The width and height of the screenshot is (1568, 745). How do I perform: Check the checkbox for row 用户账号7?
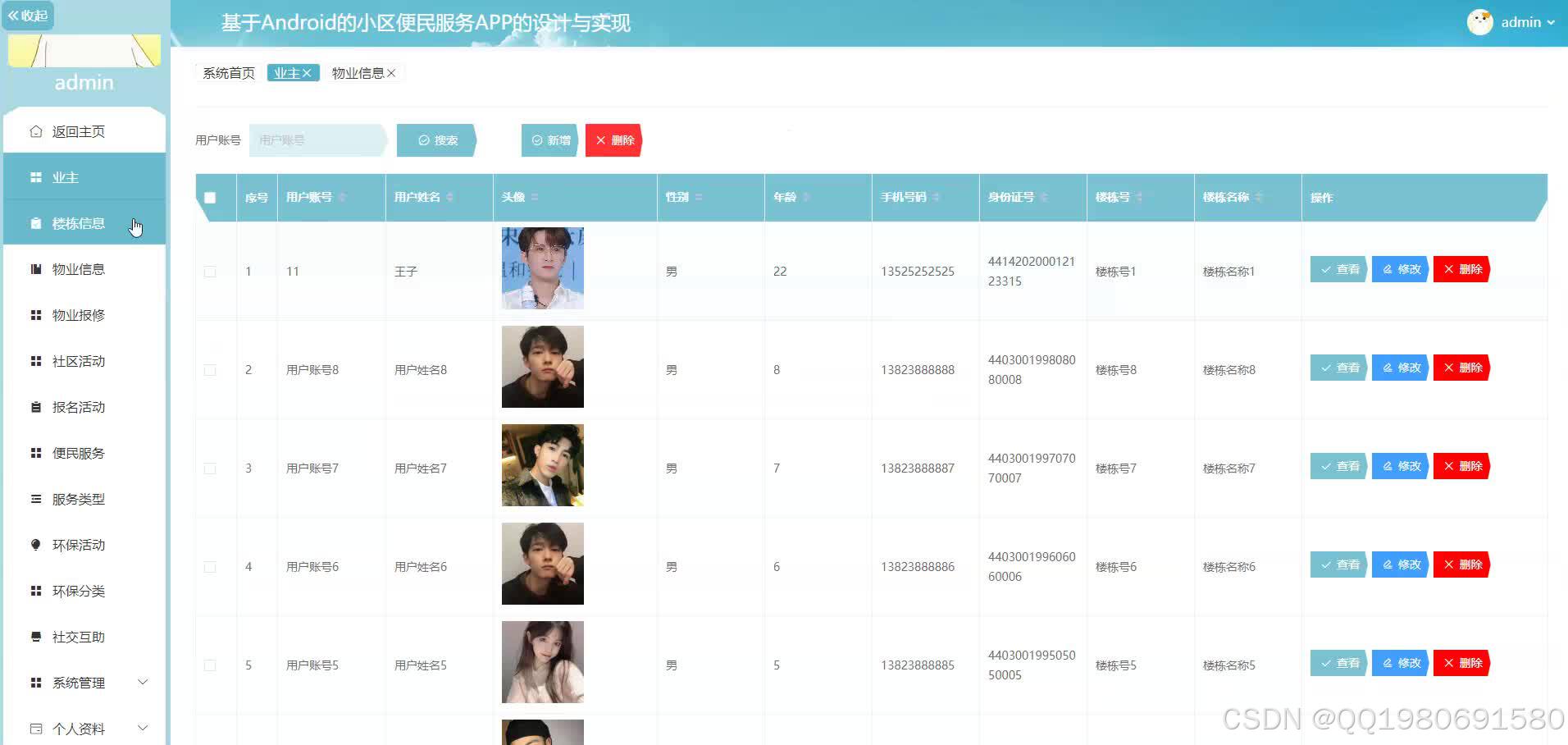coord(210,468)
